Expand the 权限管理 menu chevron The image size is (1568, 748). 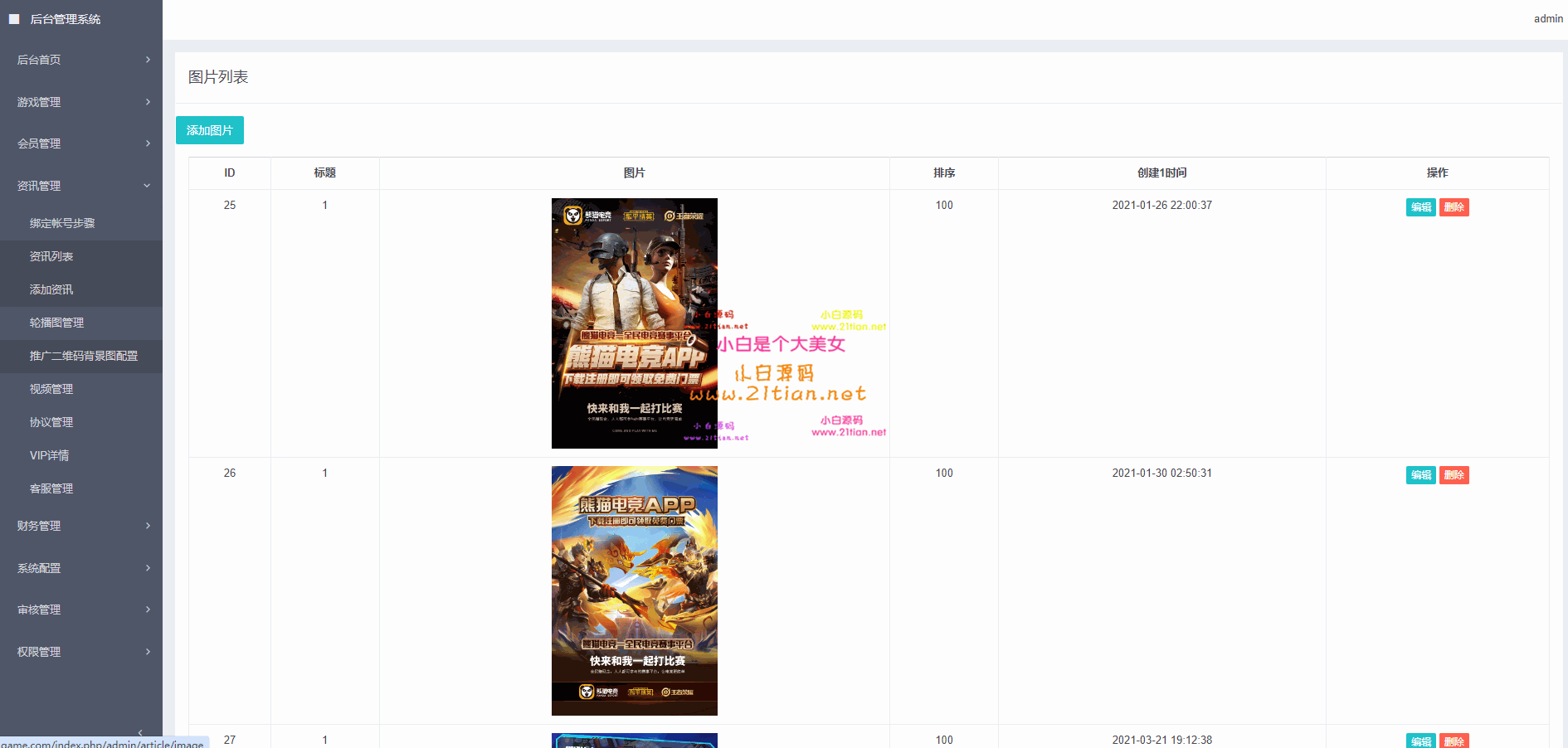148,652
